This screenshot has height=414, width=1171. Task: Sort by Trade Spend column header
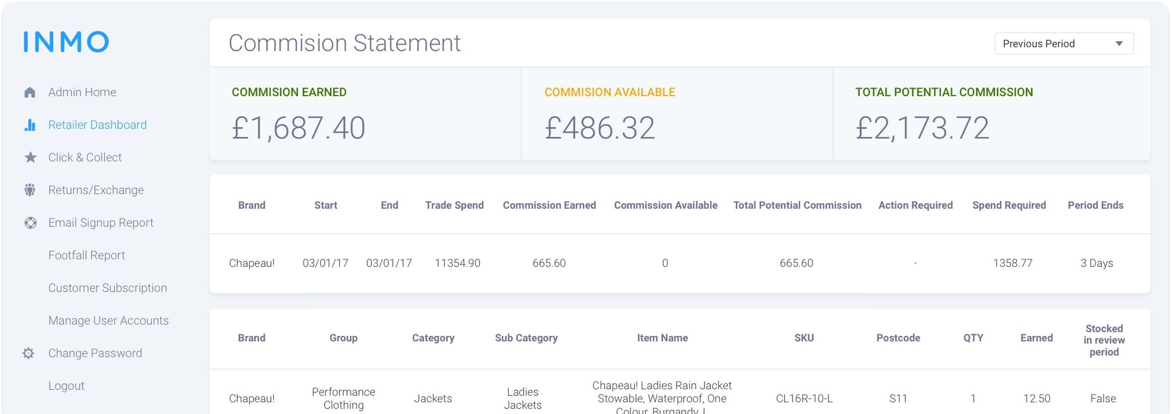tap(454, 205)
